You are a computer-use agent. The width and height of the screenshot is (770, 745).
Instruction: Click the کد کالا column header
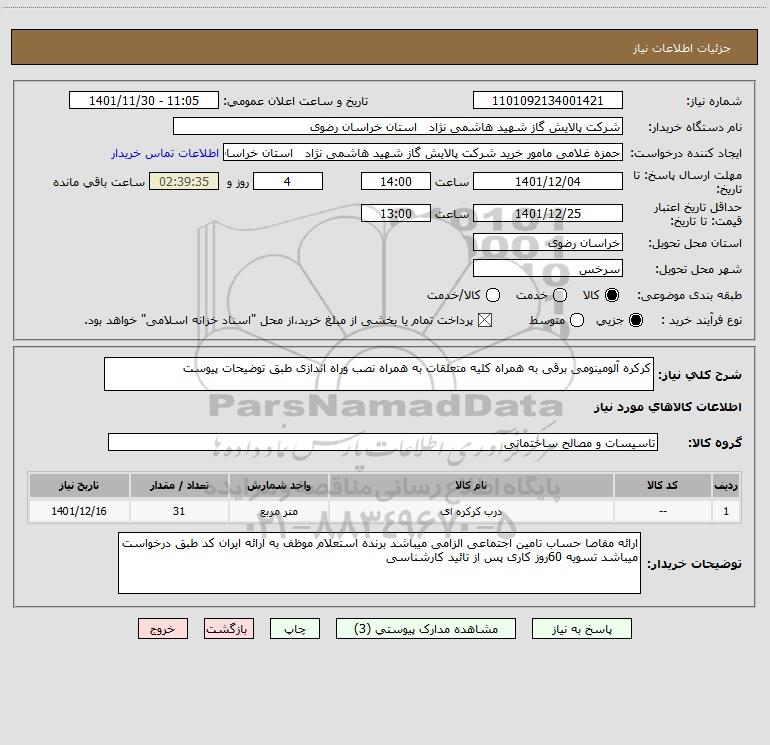coord(662,485)
